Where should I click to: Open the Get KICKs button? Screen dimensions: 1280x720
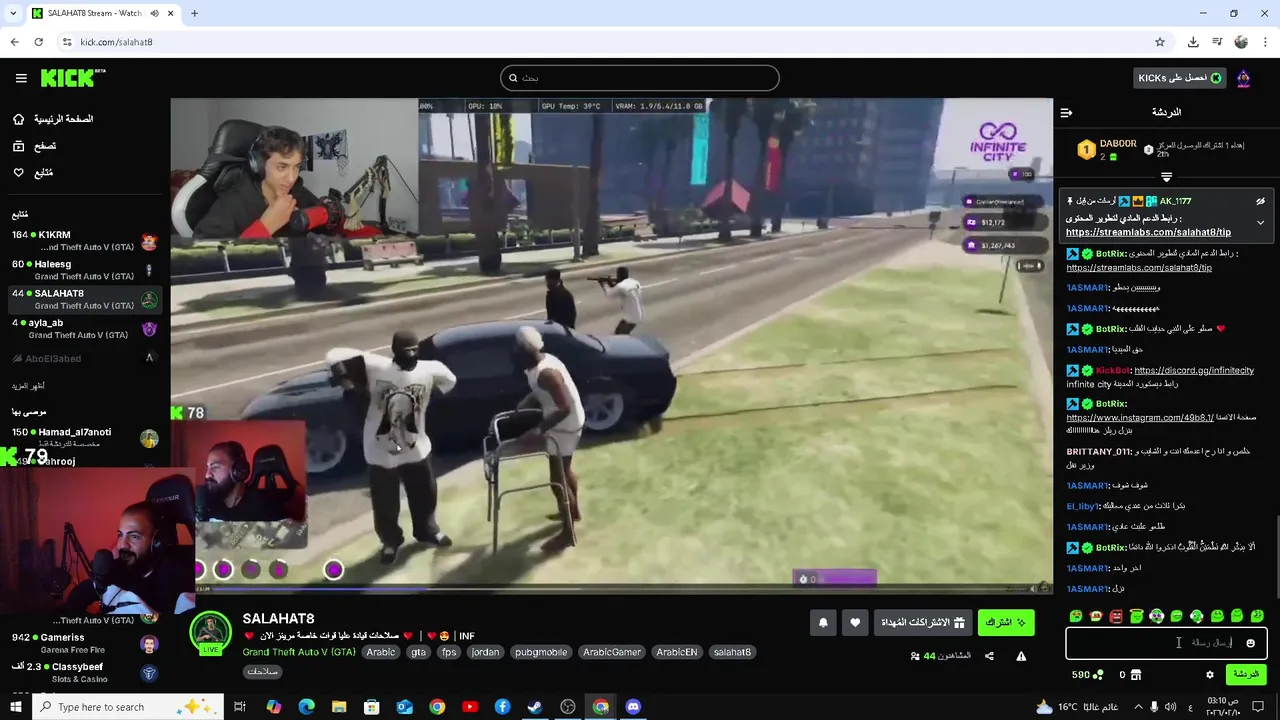click(1180, 78)
